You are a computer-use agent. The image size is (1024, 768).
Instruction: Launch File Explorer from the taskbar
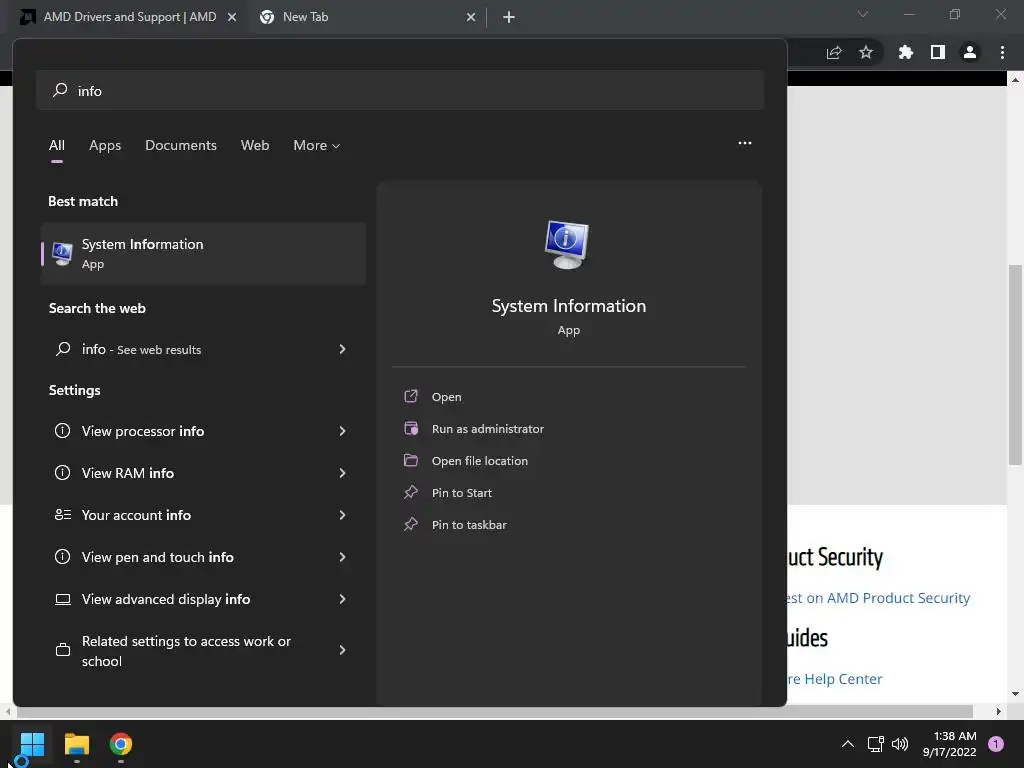[x=76, y=744]
